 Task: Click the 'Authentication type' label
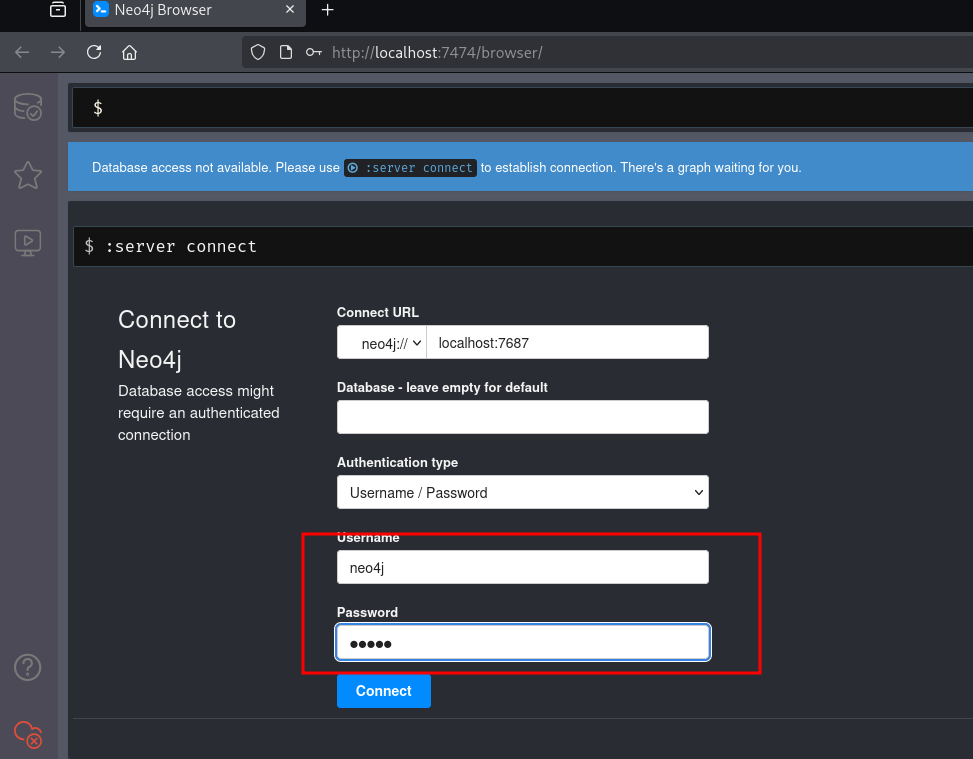[x=397, y=462]
